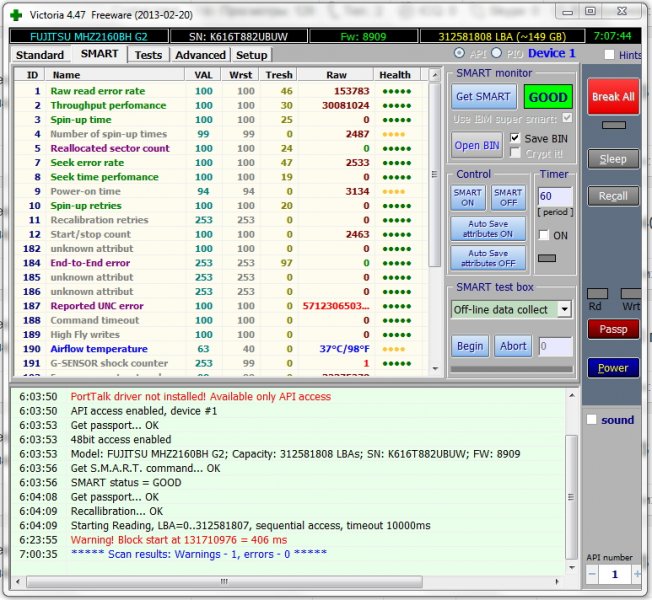Image resolution: width=652 pixels, height=600 pixels.
Task: Go to the Setup tab
Action: pyautogui.click(x=251, y=55)
